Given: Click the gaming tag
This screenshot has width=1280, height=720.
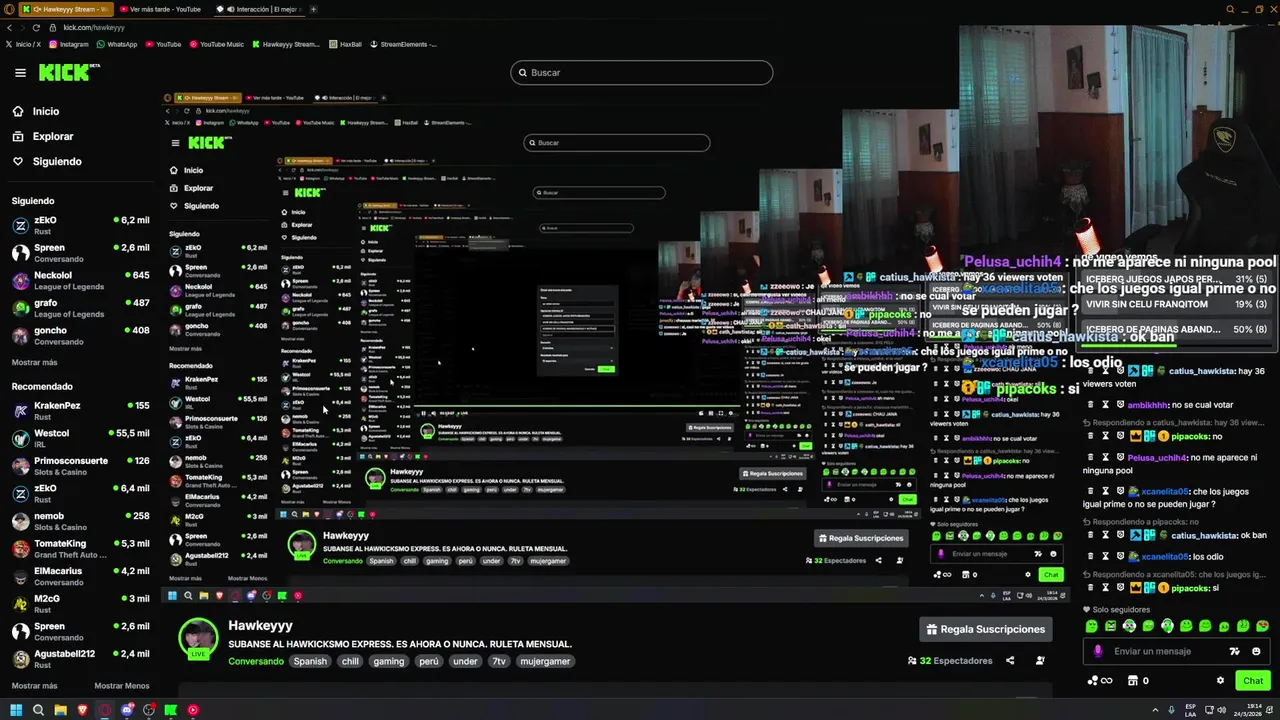Looking at the screenshot, I should 389,661.
